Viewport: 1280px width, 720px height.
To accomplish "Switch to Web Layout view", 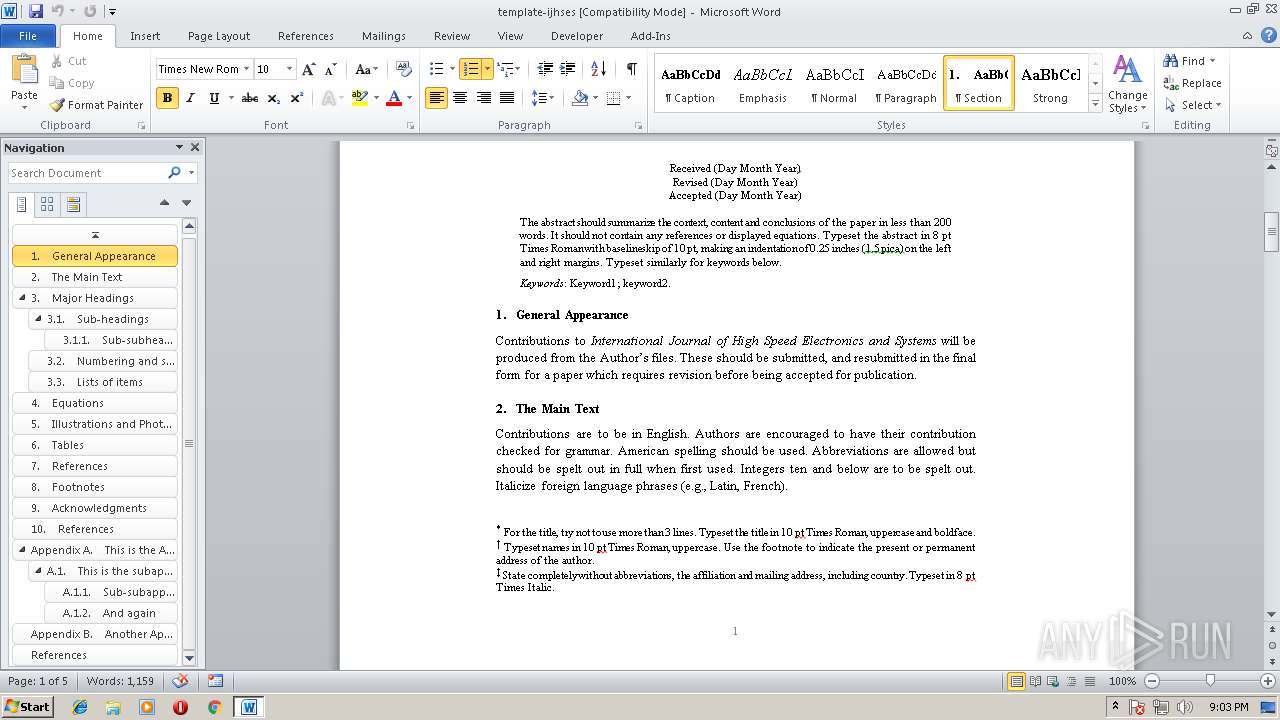I will point(1052,681).
